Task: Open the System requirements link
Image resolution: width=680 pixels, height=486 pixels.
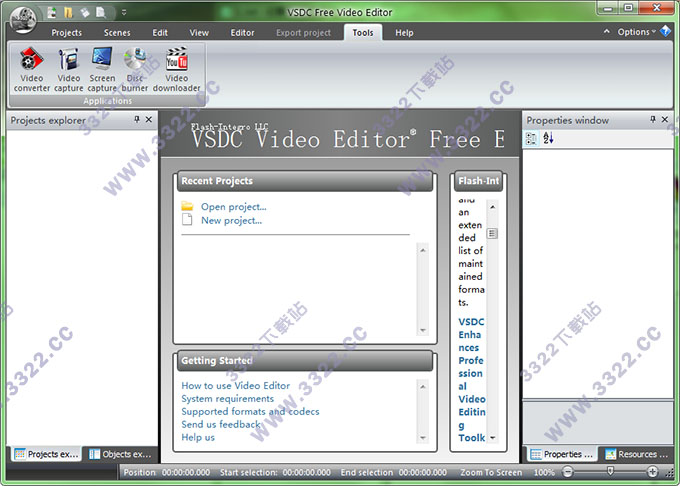Action: [228, 398]
